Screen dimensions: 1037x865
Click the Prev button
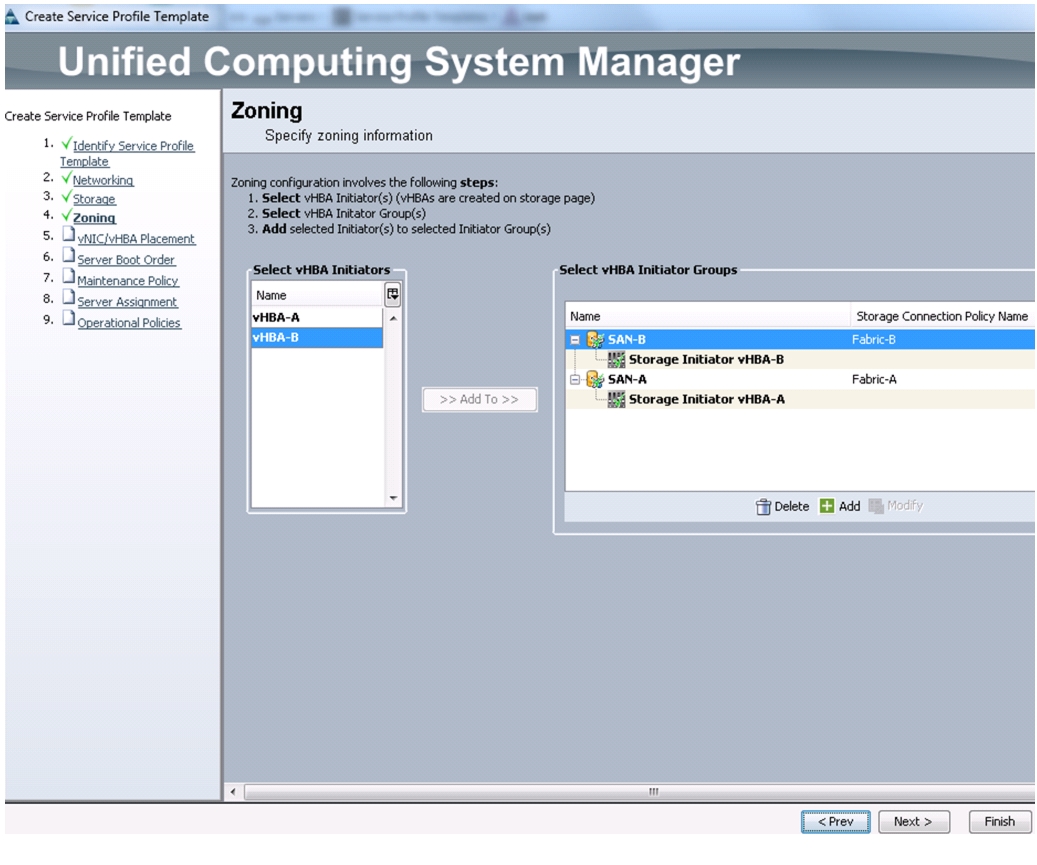point(835,821)
